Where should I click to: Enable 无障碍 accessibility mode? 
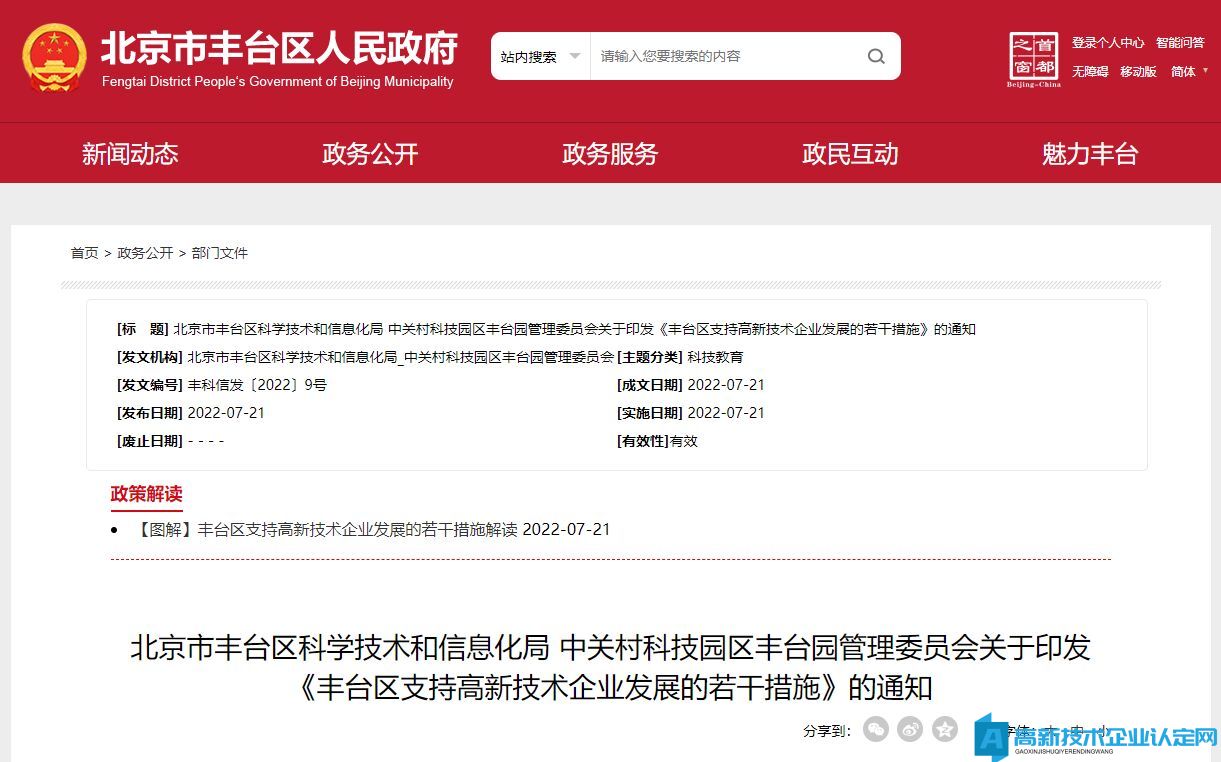1090,72
